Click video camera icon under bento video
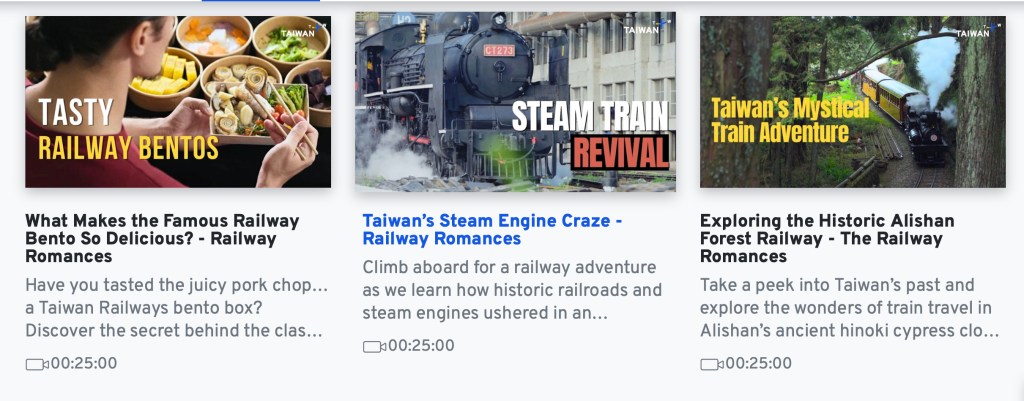This screenshot has height=401, width=1024. 37,364
